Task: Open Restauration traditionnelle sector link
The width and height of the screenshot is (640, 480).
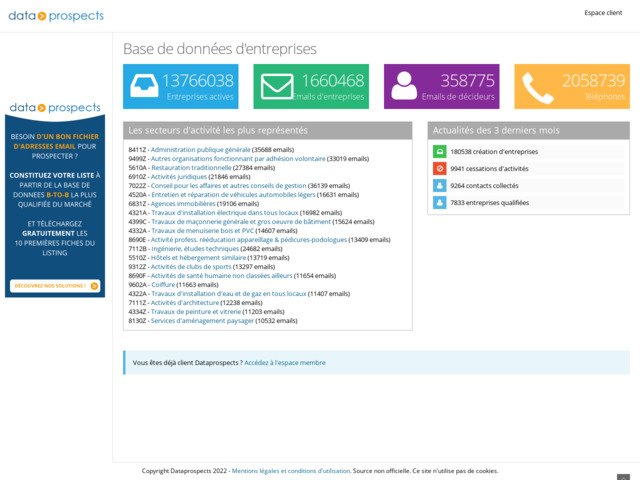Action: [191, 168]
